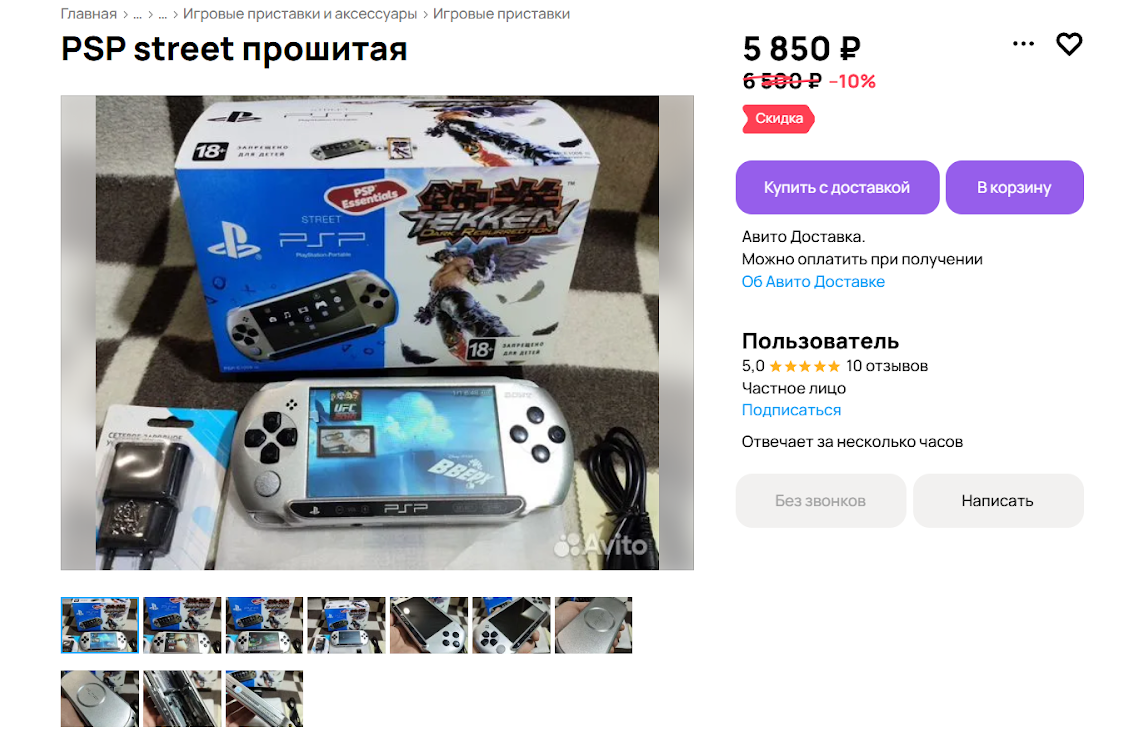This screenshot has width=1143, height=751.
Task: Select the first photo thumbnail
Action: [100, 625]
